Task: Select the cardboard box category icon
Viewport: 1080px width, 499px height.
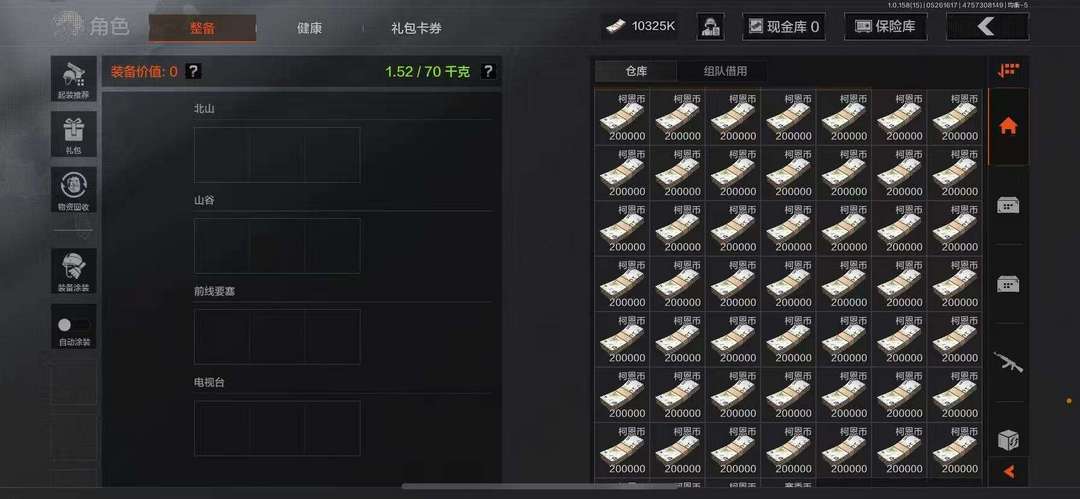Action: [1008, 439]
